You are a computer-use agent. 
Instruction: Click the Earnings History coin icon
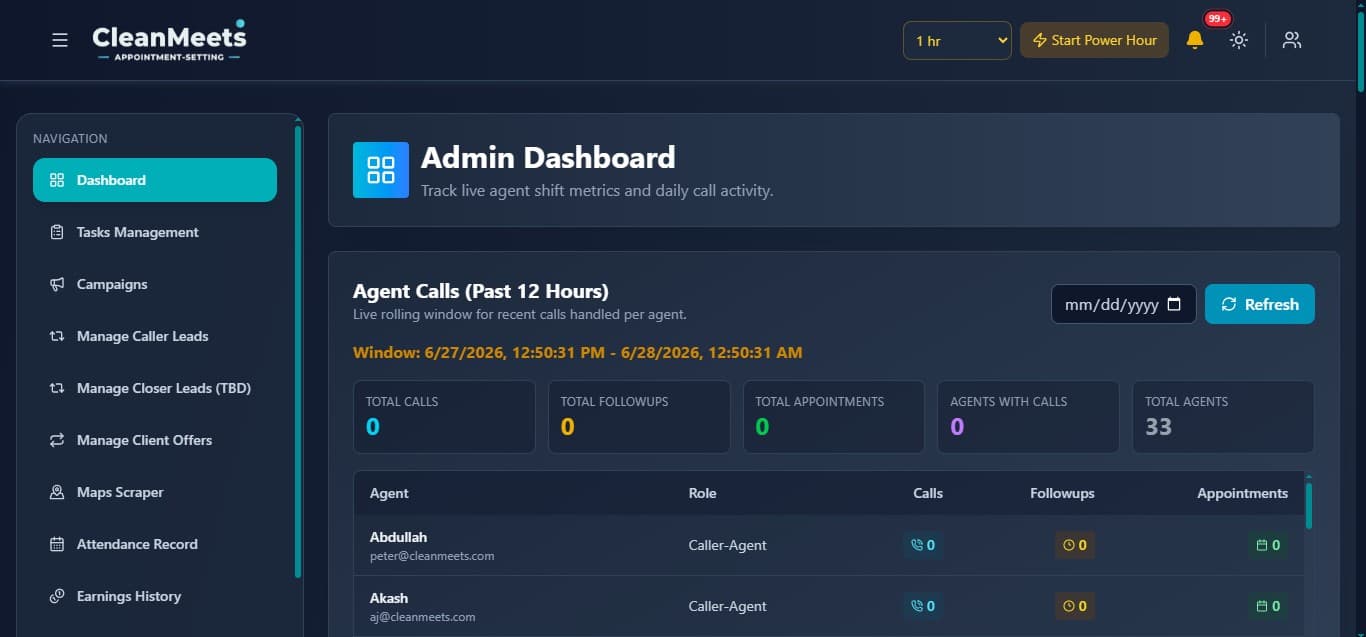[x=57, y=596]
